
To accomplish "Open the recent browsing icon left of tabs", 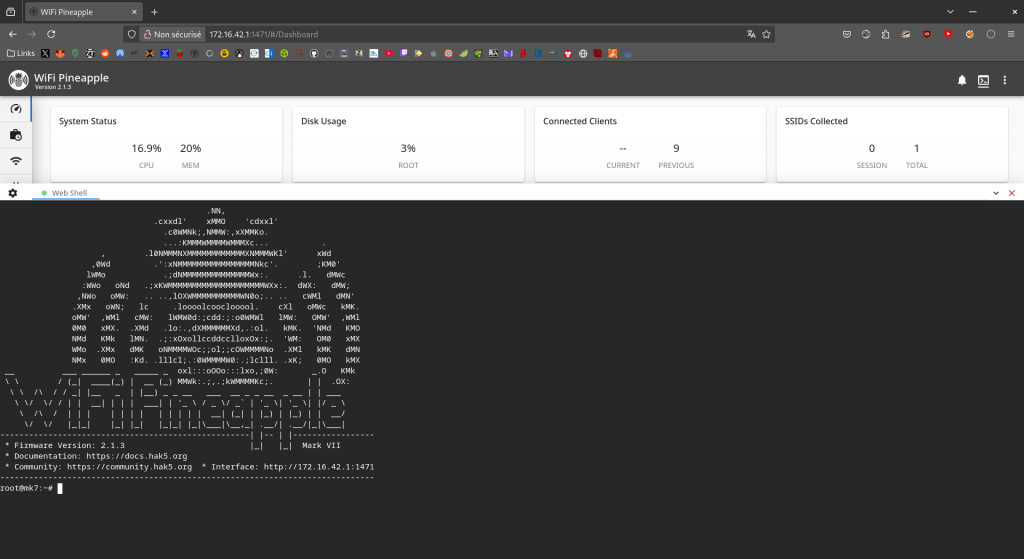I will 10,12.
